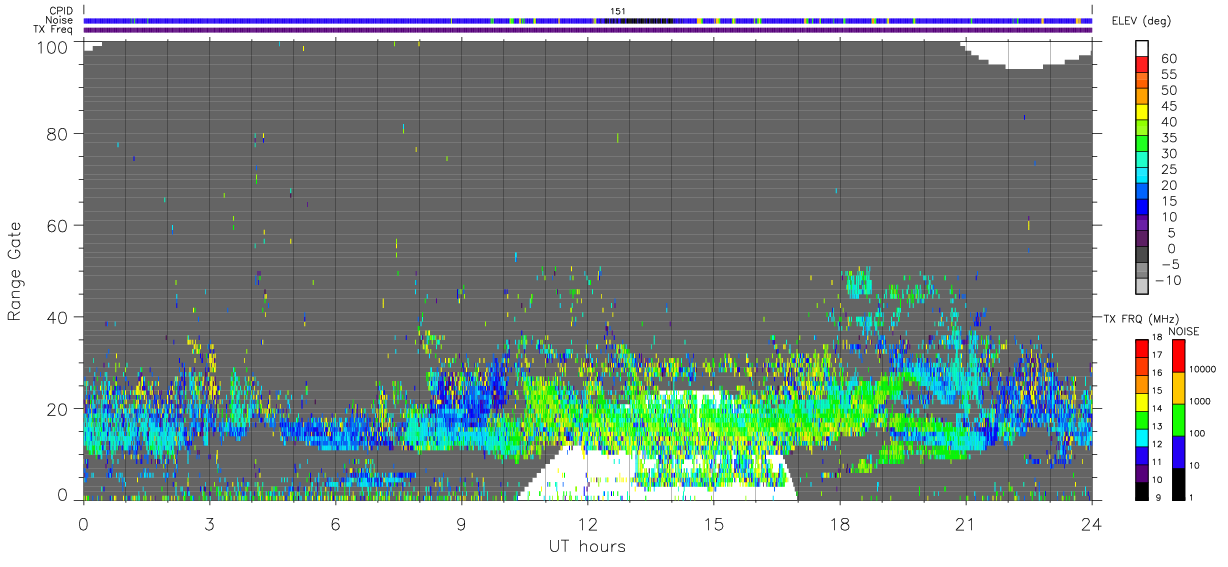Click the '-10' label in ELEV legend
The height and width of the screenshot is (567, 1228).
(1168, 281)
